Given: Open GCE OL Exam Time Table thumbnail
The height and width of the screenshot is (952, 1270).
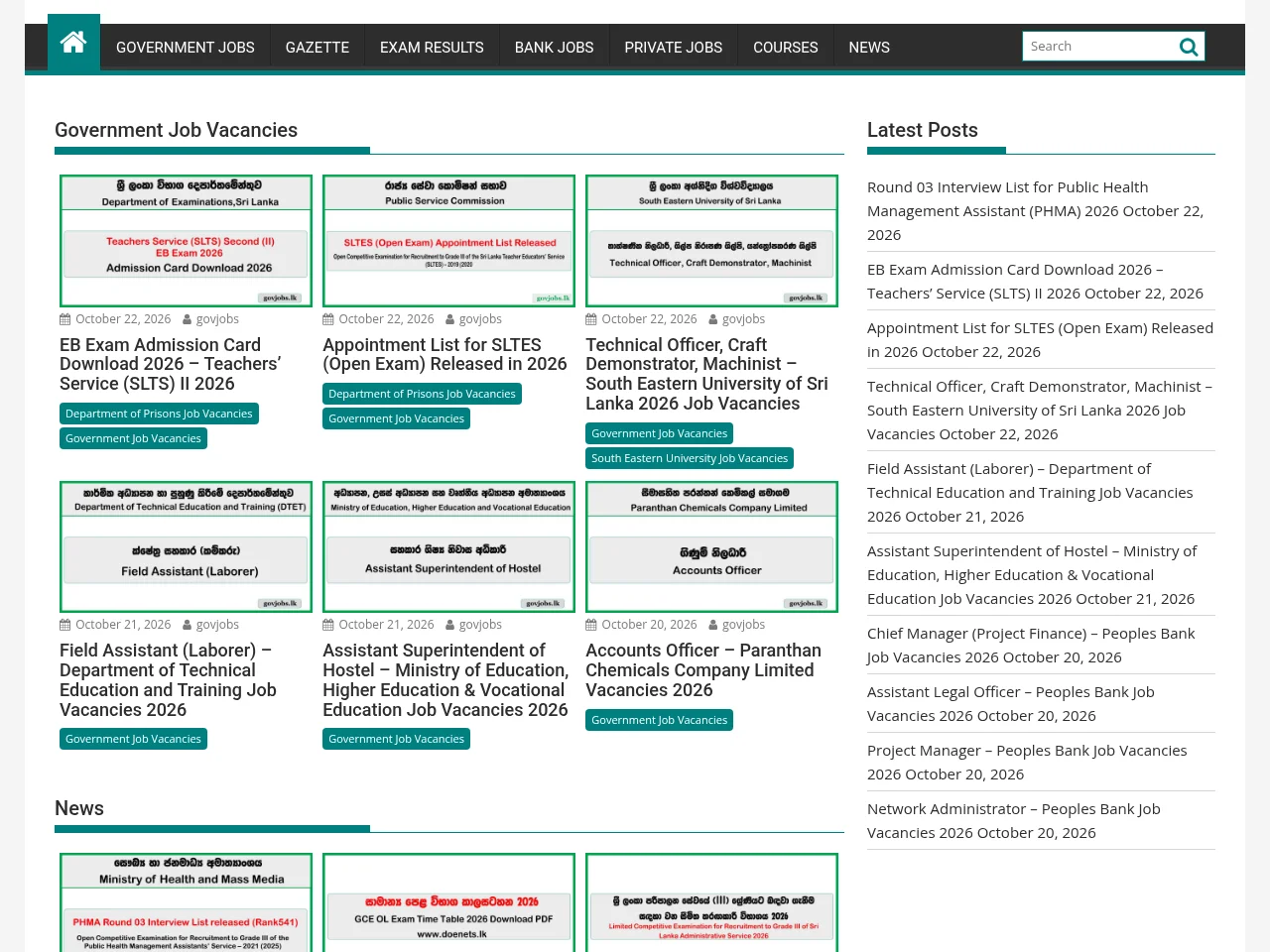Looking at the screenshot, I should point(448,902).
